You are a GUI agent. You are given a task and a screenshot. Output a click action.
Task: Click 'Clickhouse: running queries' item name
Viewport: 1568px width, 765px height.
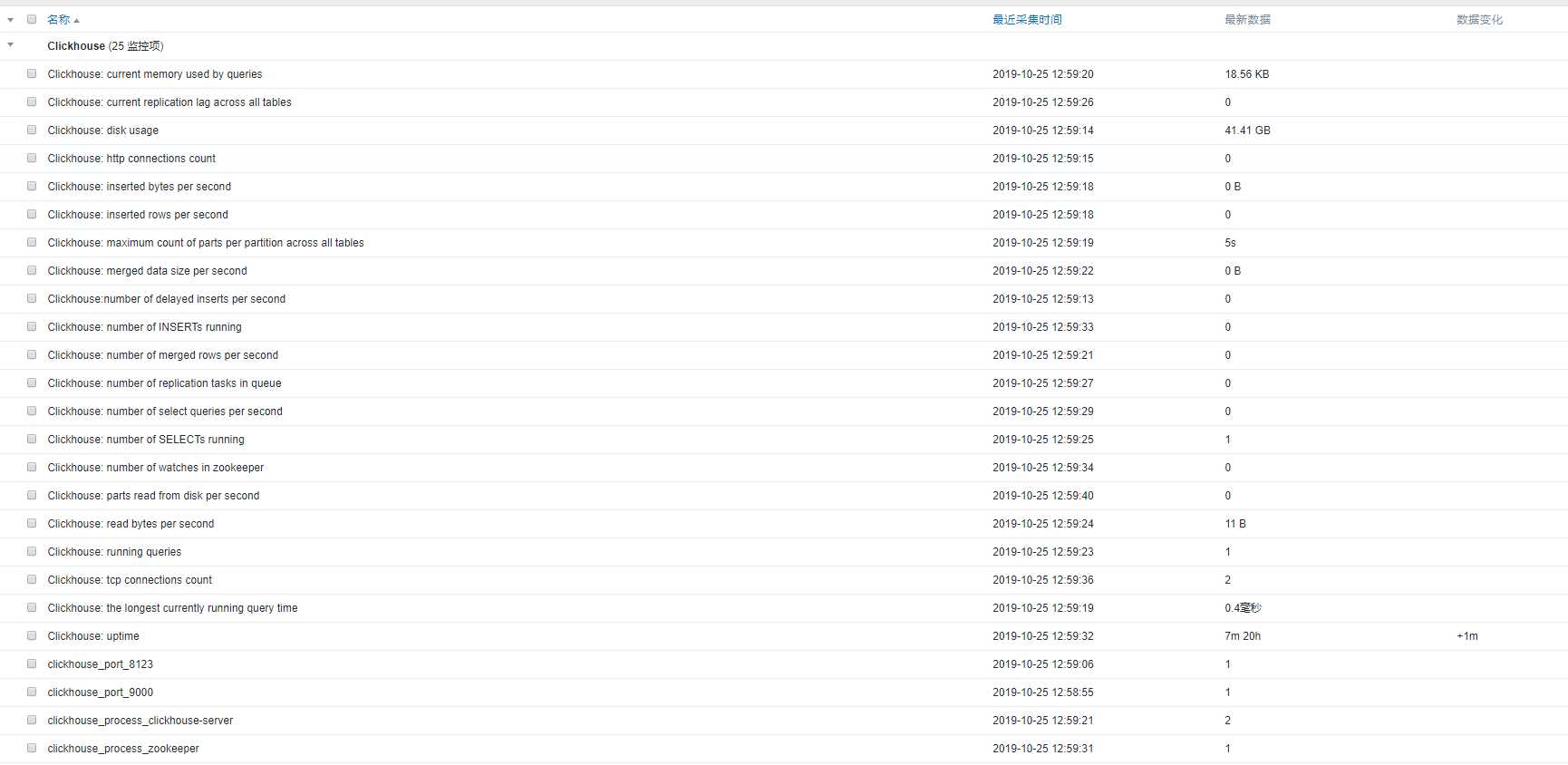pos(114,552)
